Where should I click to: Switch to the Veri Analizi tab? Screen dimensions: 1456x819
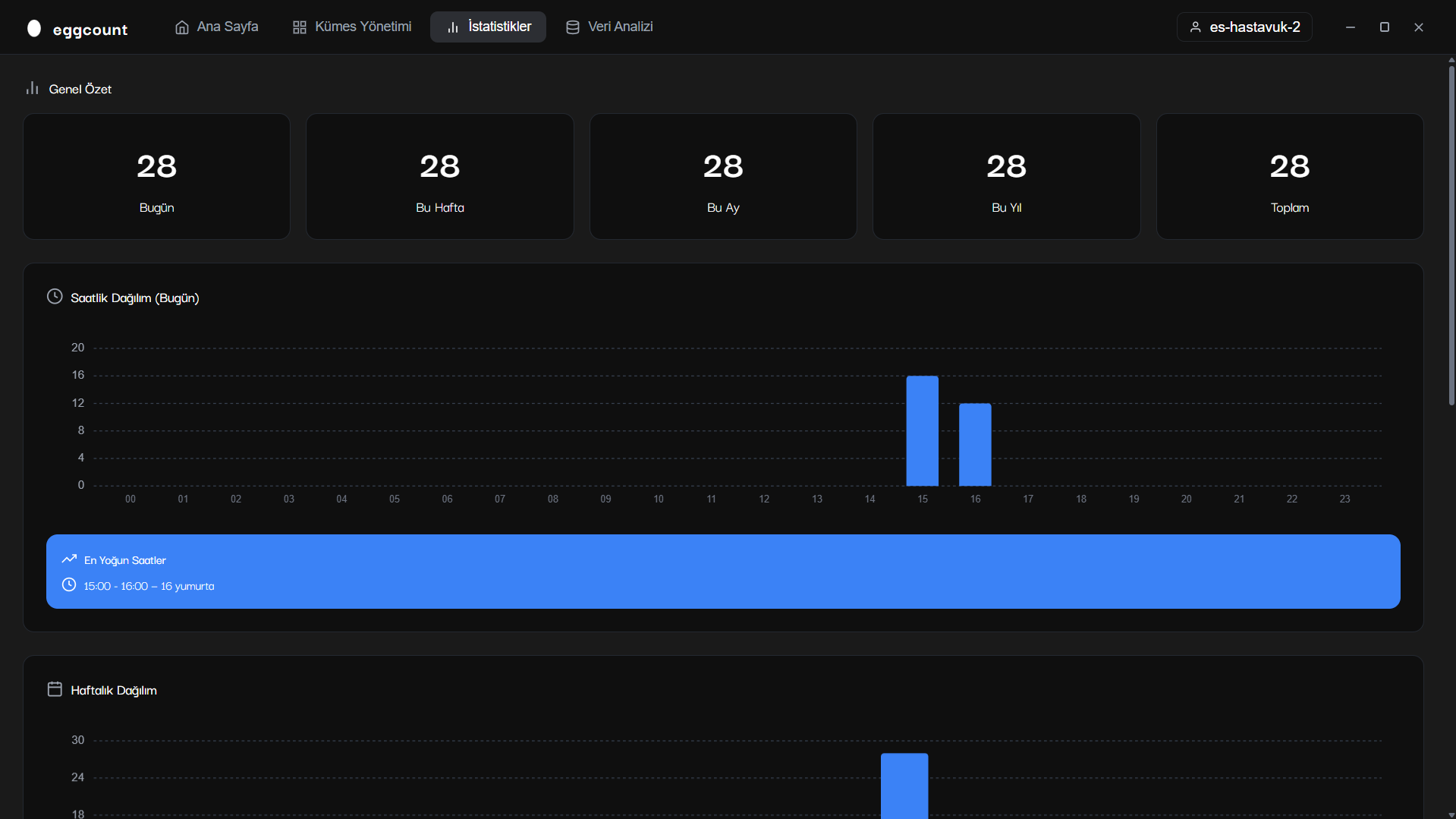[x=609, y=27]
